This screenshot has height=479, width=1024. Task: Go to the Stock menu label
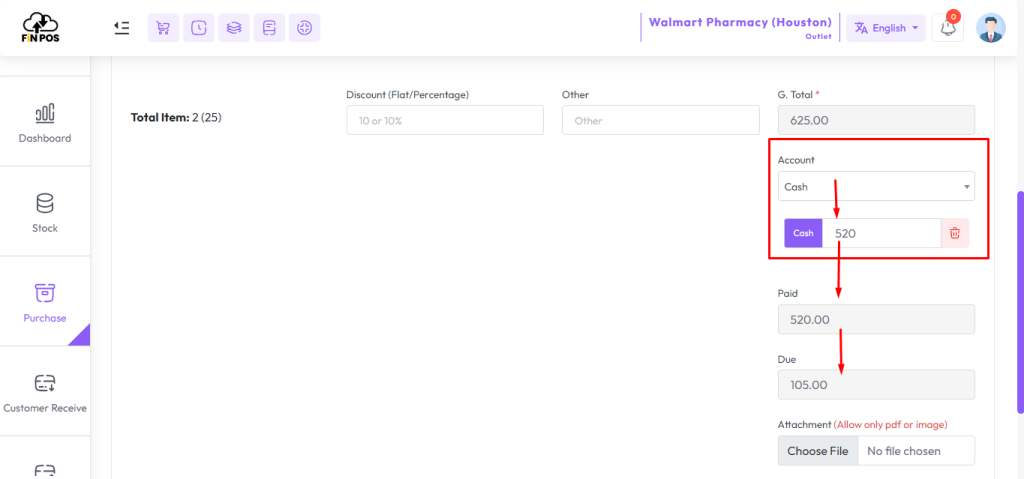pyautogui.click(x=44, y=228)
